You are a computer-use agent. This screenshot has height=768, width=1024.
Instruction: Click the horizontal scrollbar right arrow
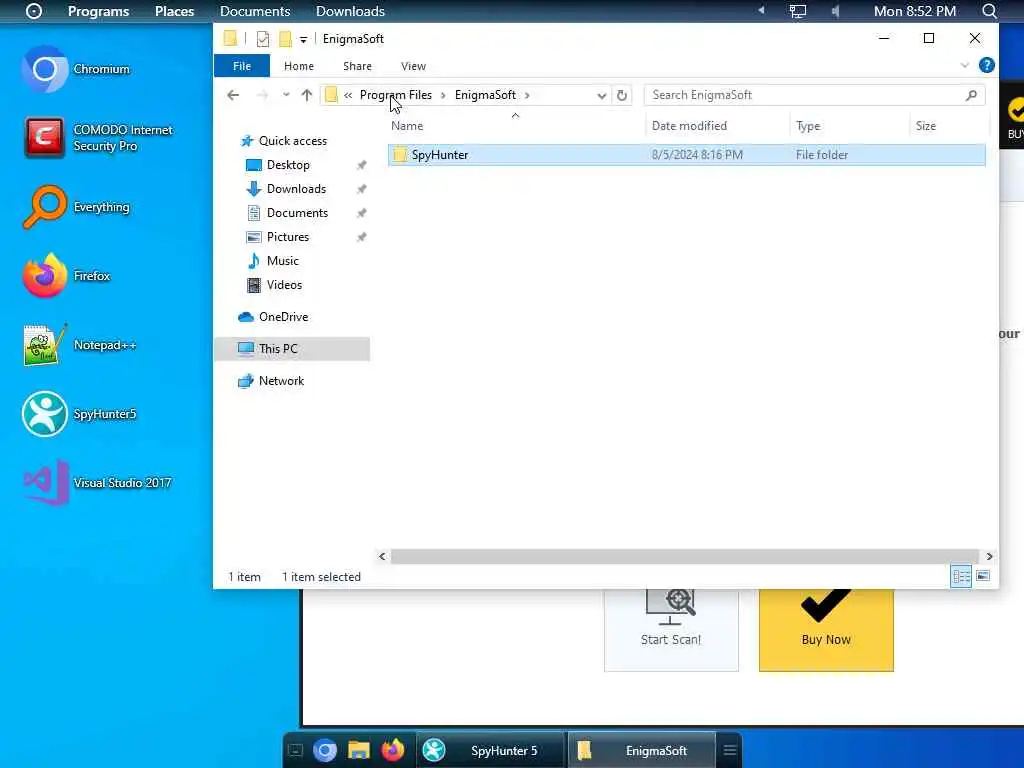click(989, 556)
